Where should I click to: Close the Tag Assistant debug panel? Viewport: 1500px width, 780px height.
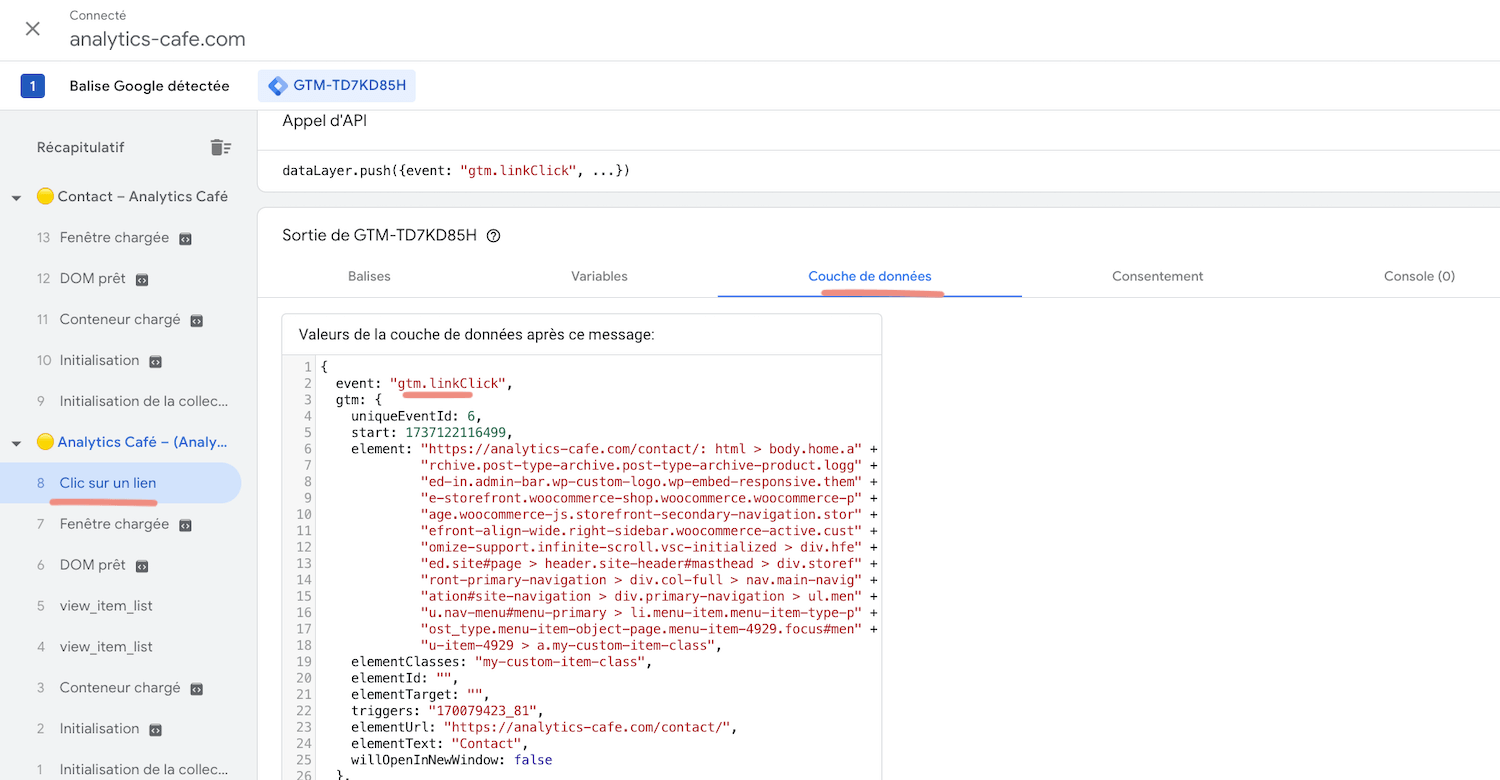(x=33, y=28)
